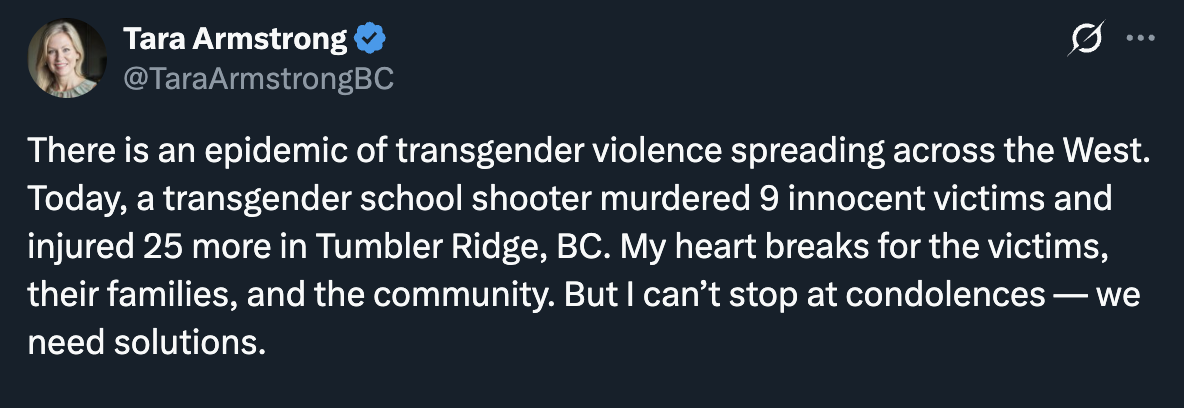Open the Grok explain-this-post icon

pyautogui.click(x=1087, y=41)
